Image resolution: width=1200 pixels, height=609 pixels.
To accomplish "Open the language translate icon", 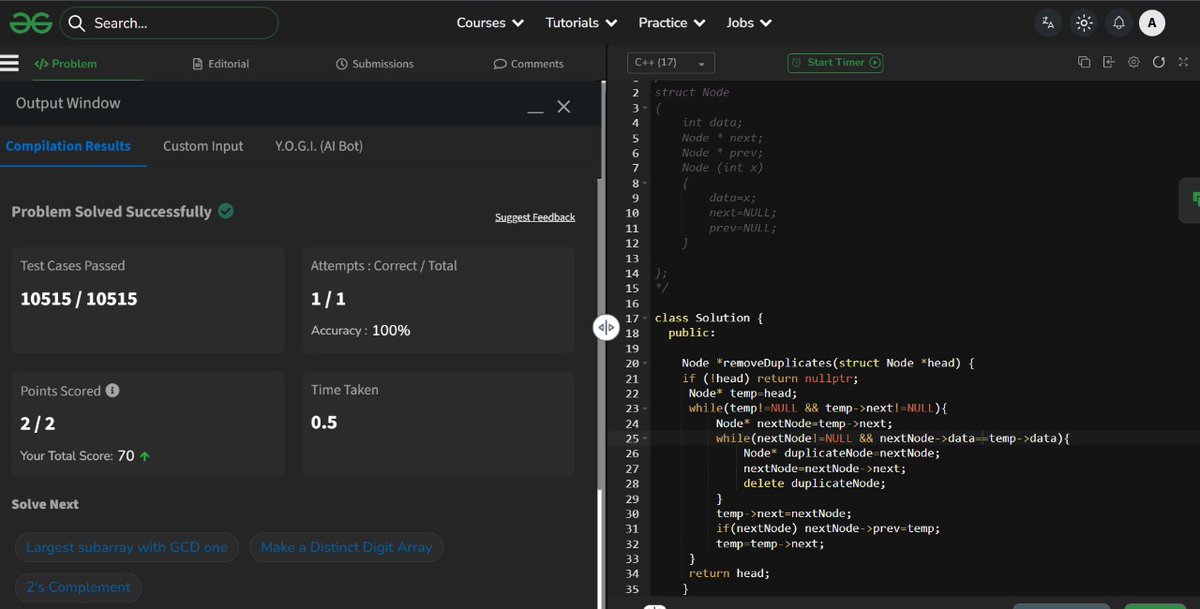I will click(1048, 23).
